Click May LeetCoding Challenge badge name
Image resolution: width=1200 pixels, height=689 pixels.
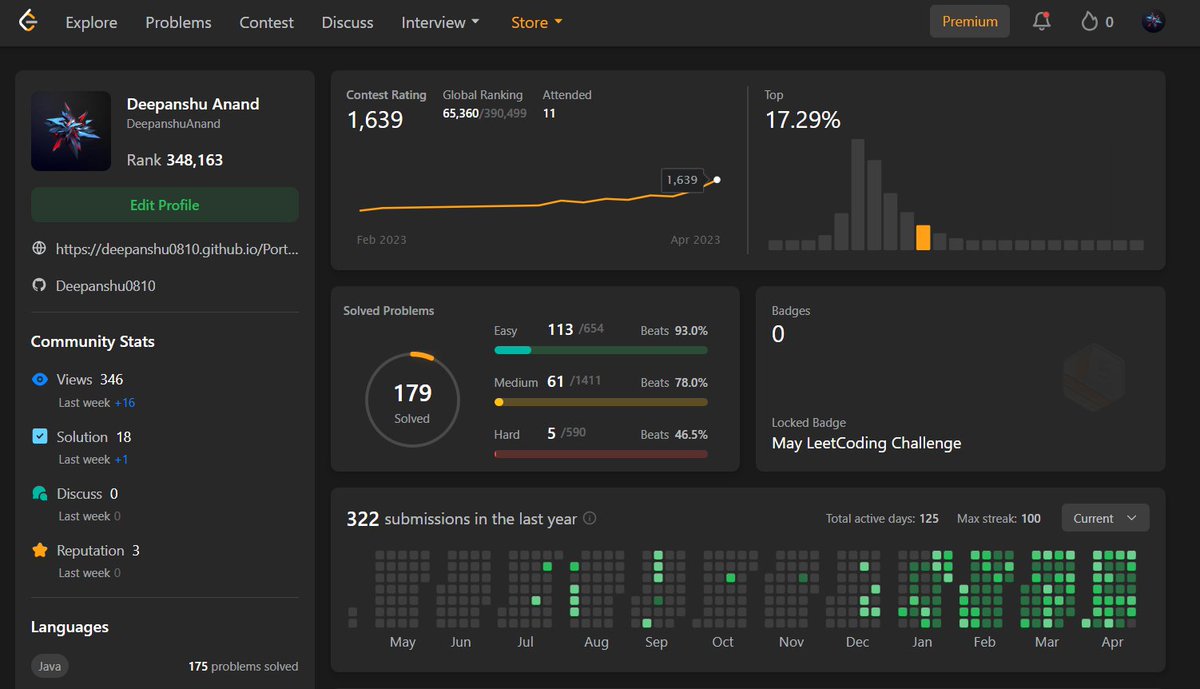(866, 443)
